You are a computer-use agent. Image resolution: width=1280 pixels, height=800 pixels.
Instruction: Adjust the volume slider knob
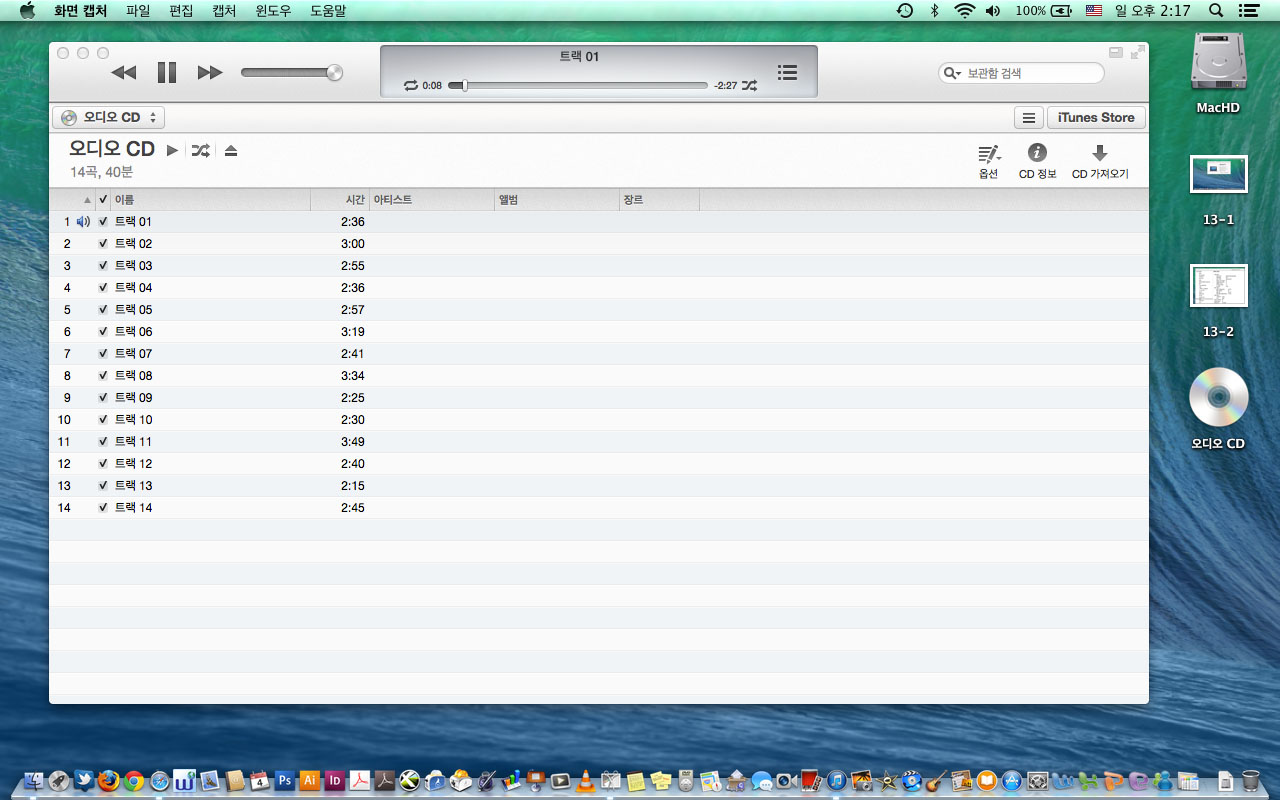[x=334, y=72]
